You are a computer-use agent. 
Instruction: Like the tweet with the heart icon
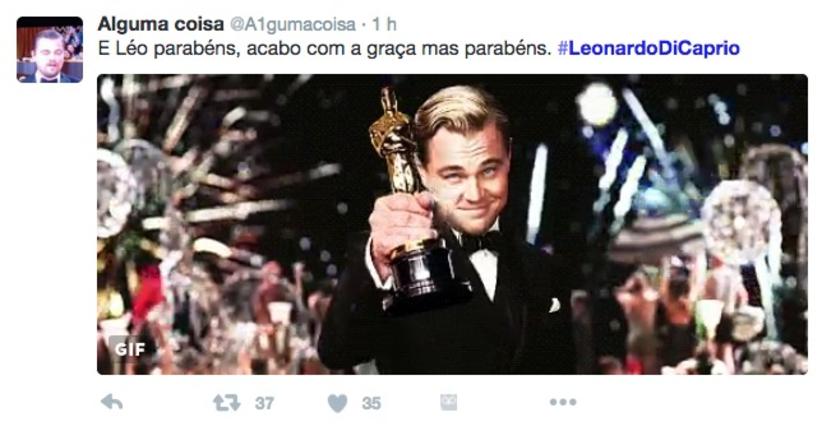[x=338, y=403]
